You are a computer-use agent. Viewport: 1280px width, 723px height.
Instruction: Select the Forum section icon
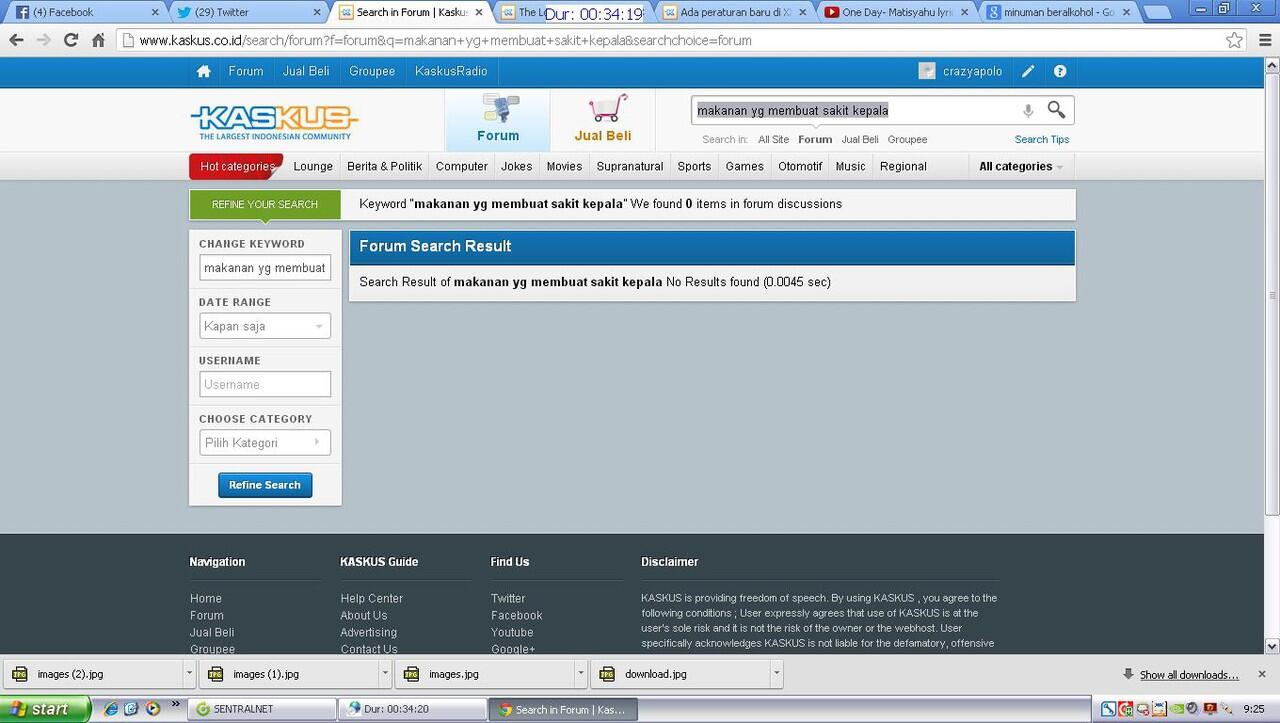[498, 120]
